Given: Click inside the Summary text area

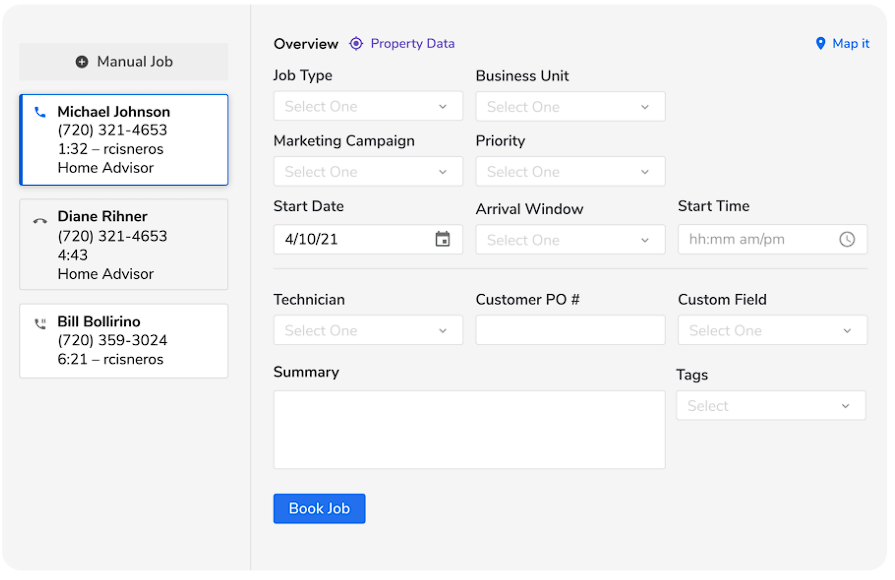Looking at the screenshot, I should (x=469, y=429).
